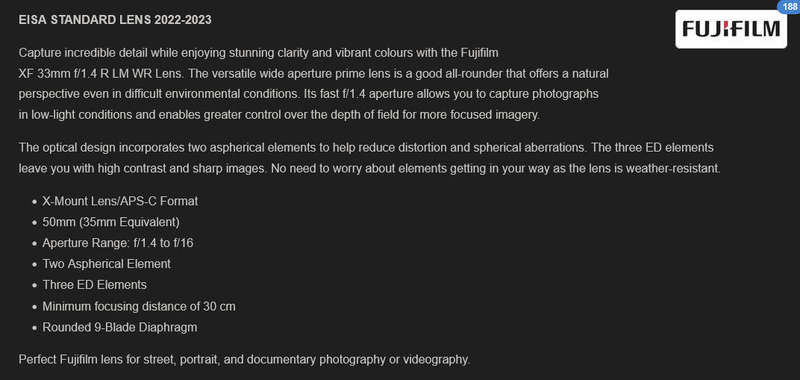Image resolution: width=800 pixels, height=380 pixels.
Task: Click the Rounded 9-Blade Diaphragm bullet
Action: point(119,327)
